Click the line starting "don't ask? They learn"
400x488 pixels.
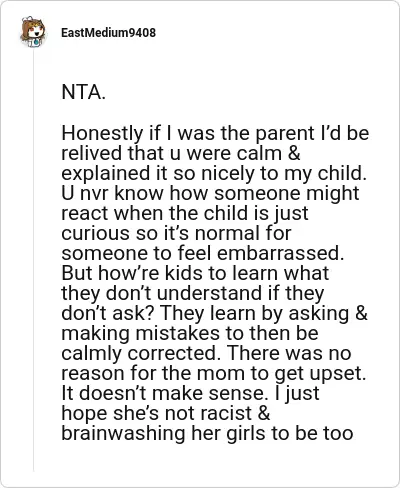click(x=215, y=314)
